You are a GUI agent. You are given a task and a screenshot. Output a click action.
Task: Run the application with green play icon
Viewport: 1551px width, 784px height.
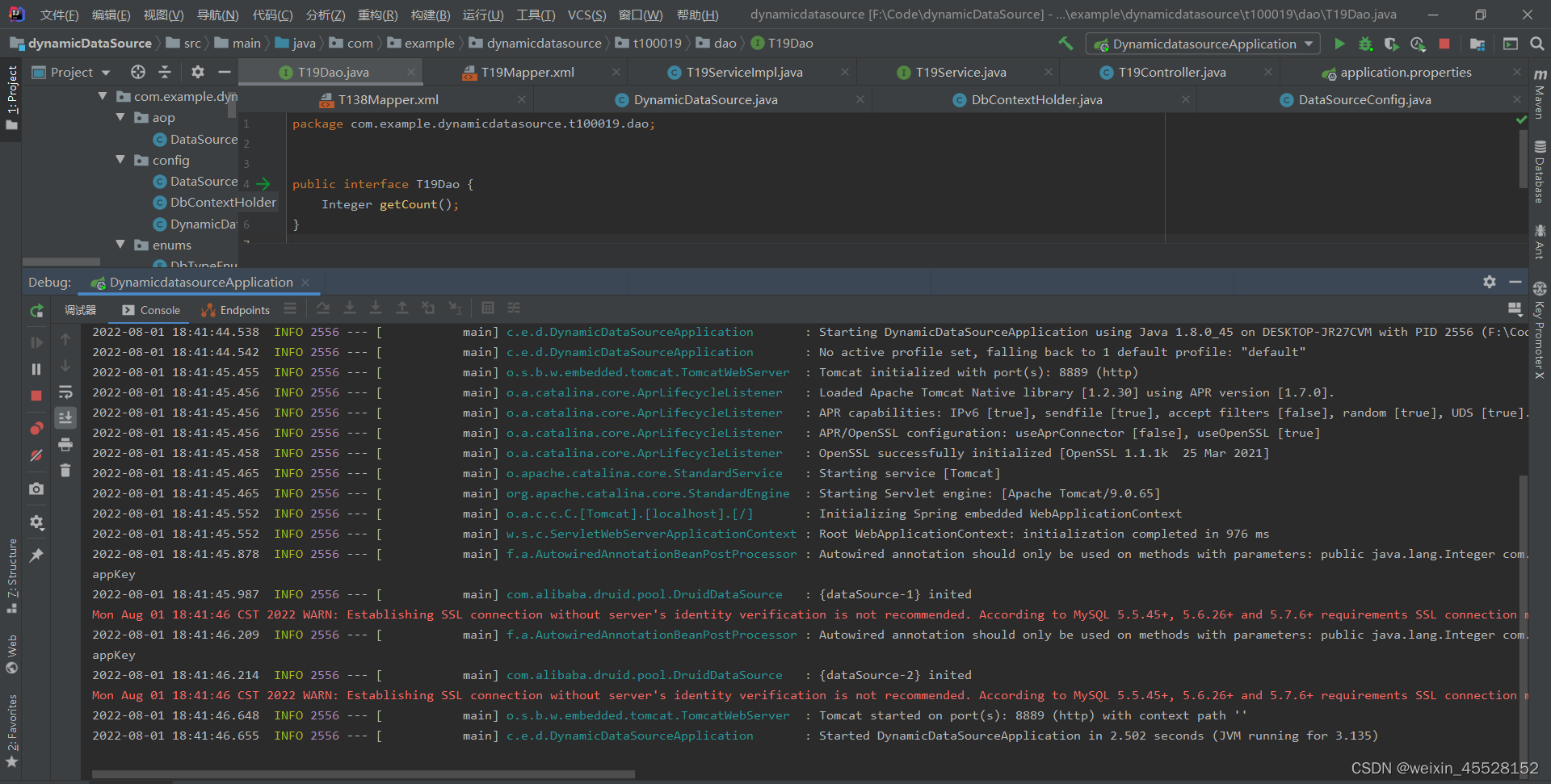(x=1339, y=44)
